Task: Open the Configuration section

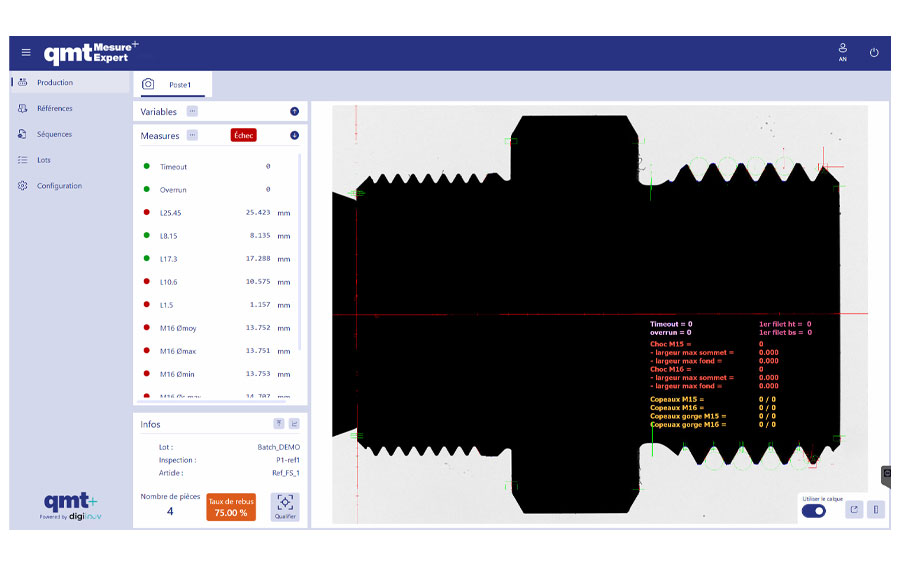Action: (x=59, y=186)
